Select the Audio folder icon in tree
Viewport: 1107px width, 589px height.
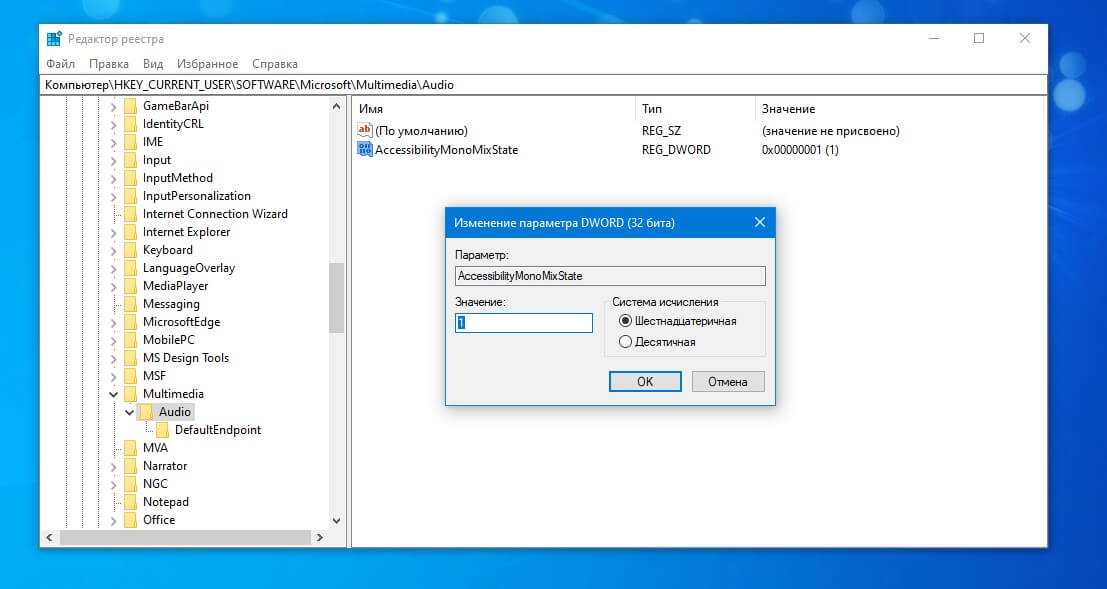146,412
